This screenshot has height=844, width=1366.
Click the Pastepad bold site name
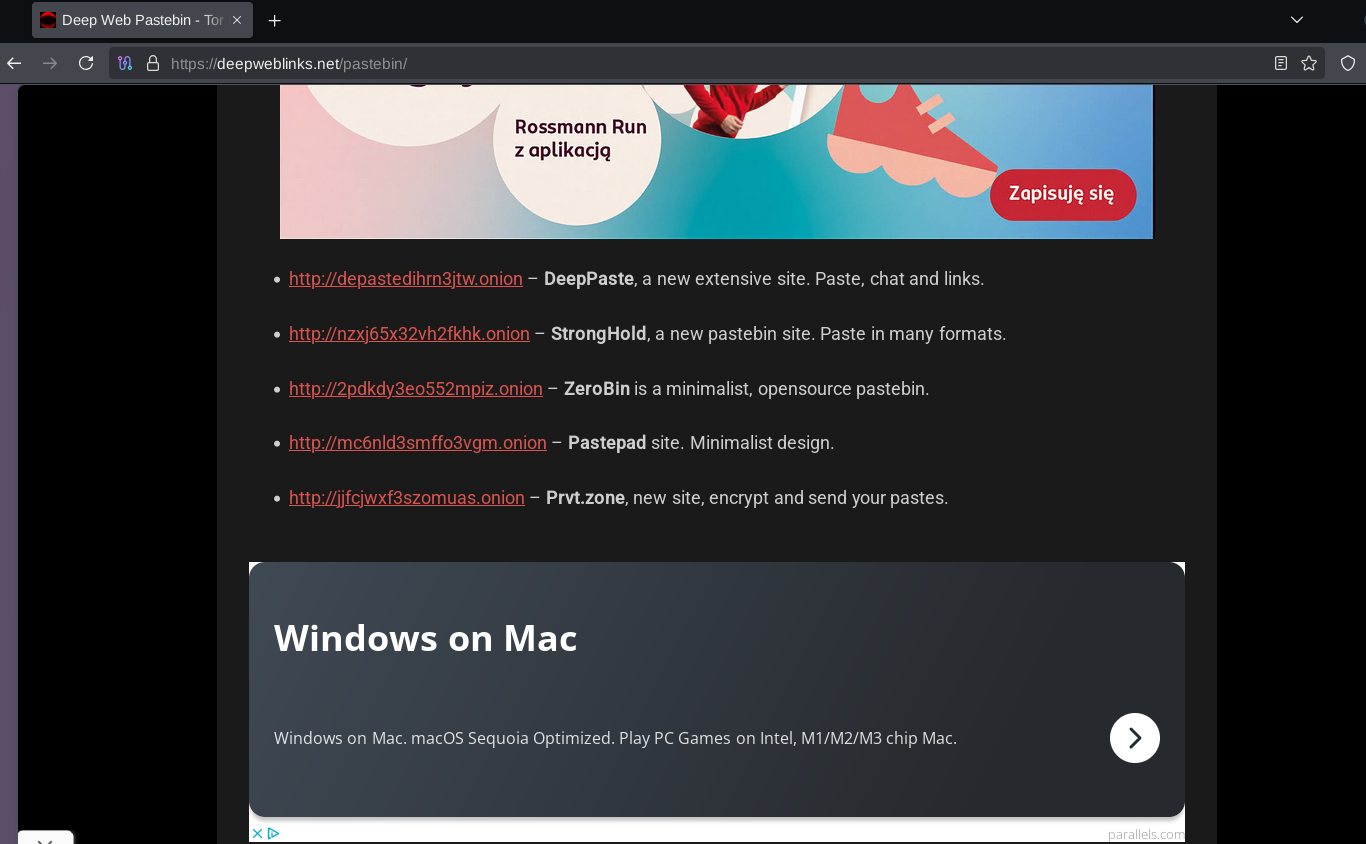(607, 442)
